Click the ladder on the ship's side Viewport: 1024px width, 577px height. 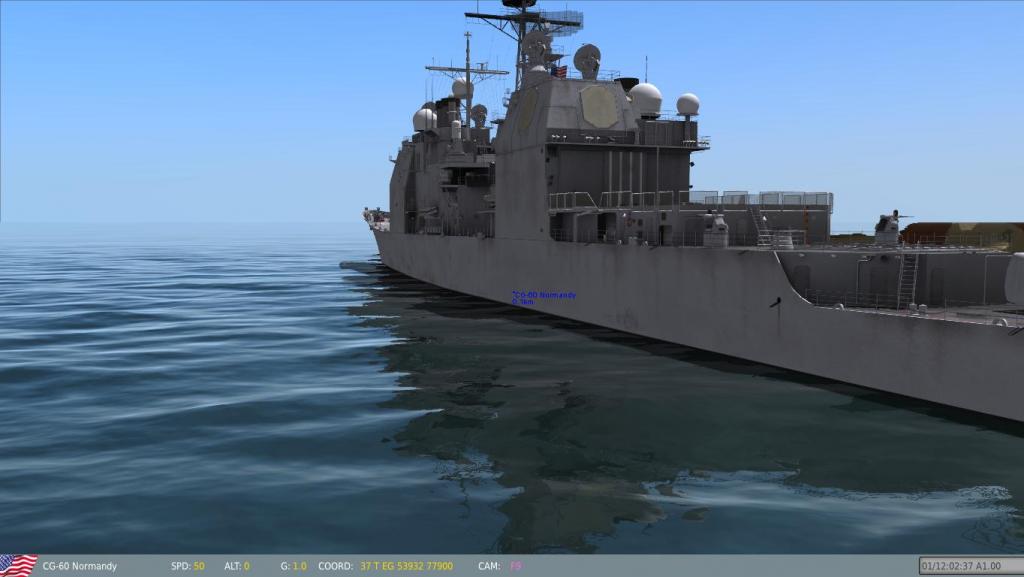coord(907,280)
